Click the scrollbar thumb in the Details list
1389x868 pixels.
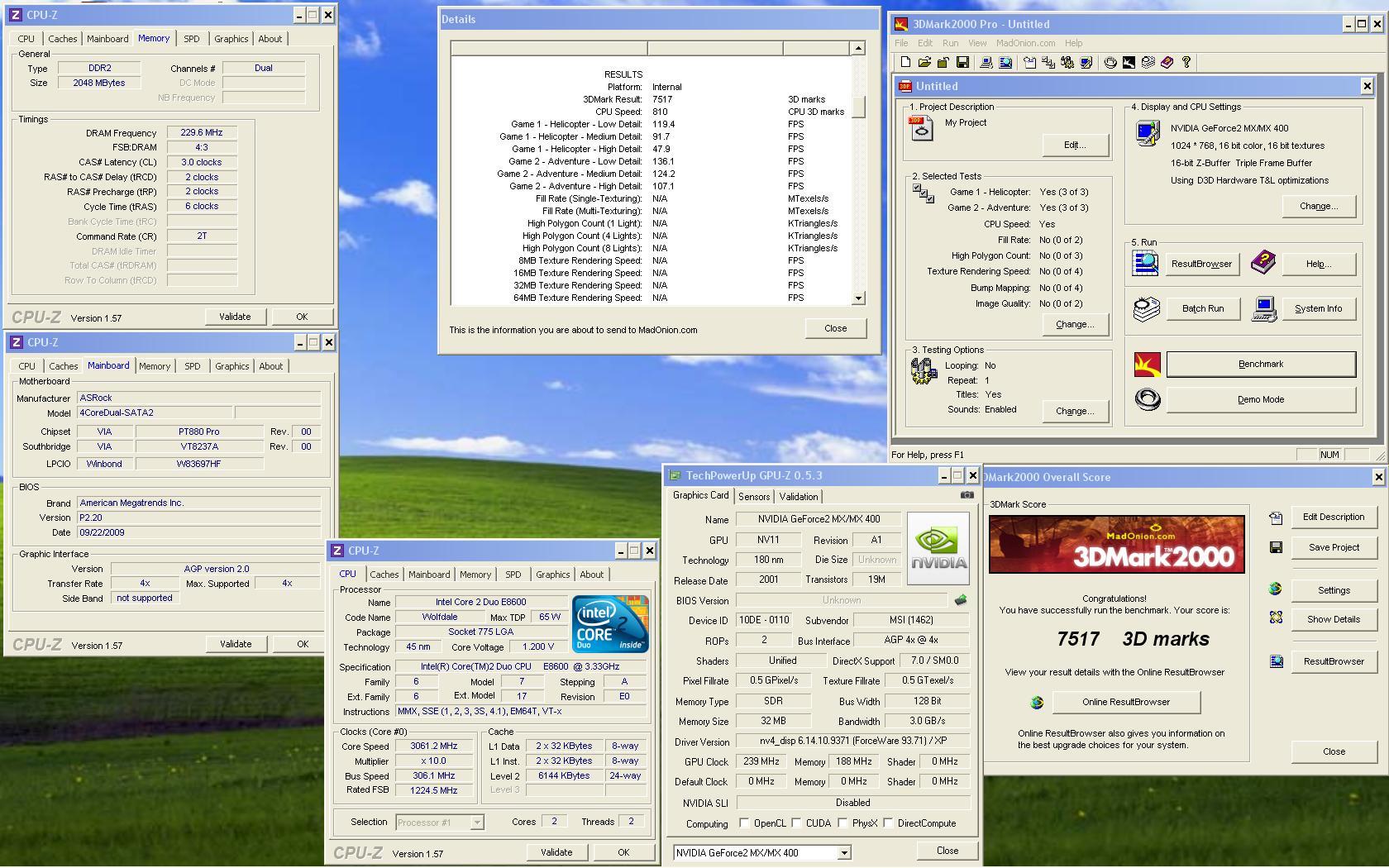(x=858, y=107)
